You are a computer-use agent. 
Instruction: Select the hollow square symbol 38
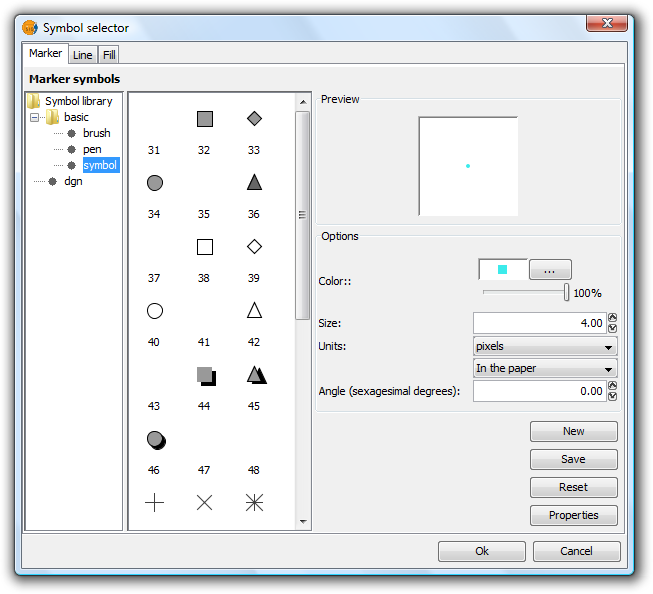pyautogui.click(x=204, y=247)
